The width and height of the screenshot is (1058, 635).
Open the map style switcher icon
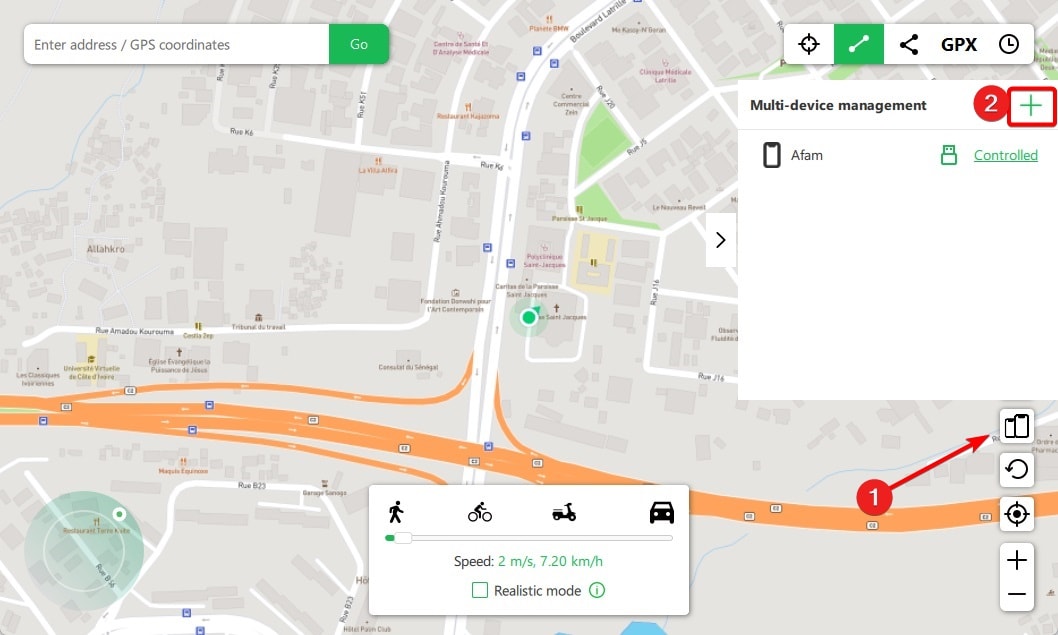pos(1016,426)
